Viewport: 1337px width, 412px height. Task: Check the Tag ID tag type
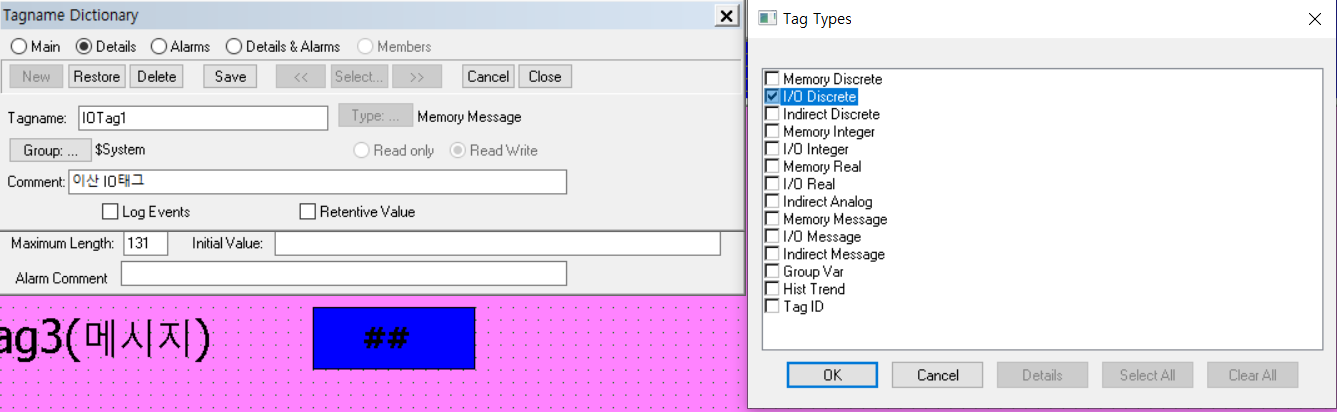(x=772, y=307)
